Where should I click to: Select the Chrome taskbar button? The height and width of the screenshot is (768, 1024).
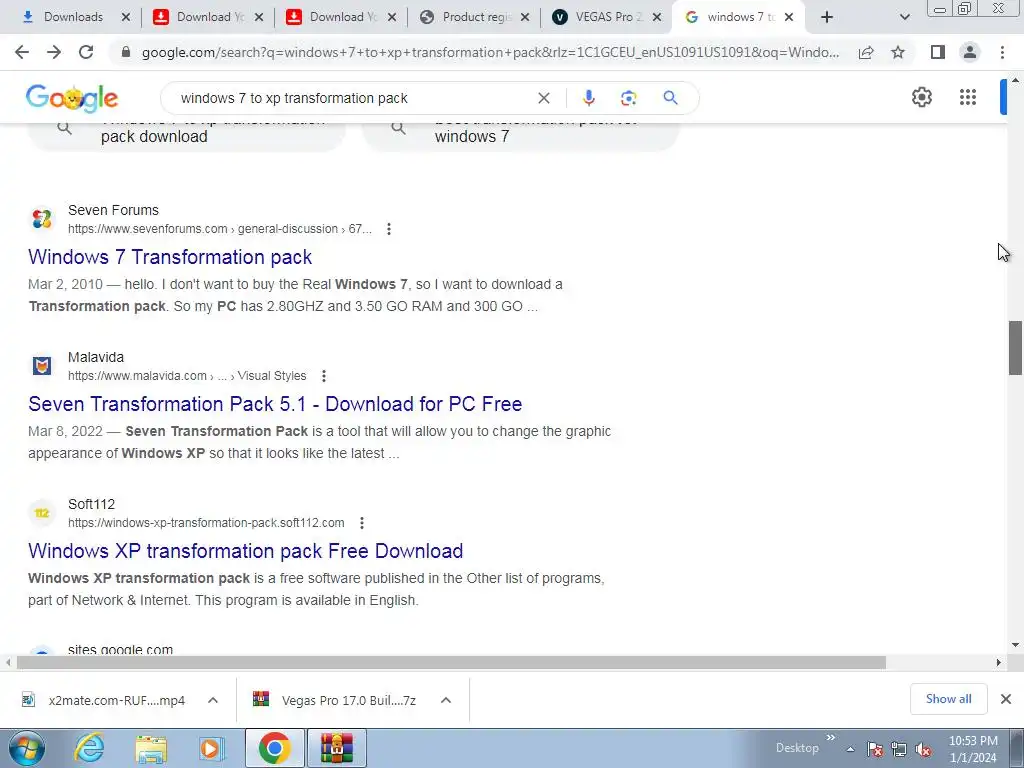275,748
